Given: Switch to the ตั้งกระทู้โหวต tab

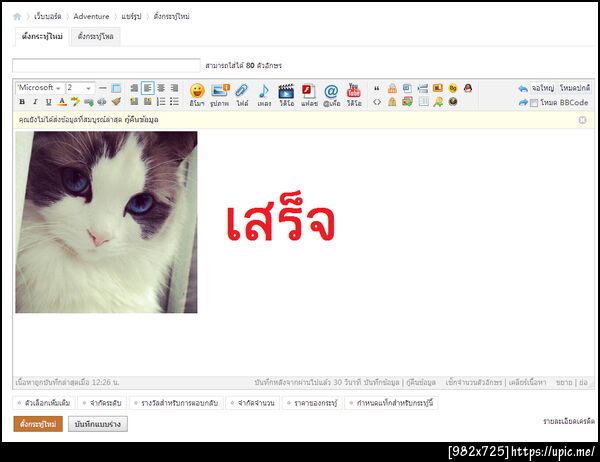Looking at the screenshot, I should coord(96,37).
